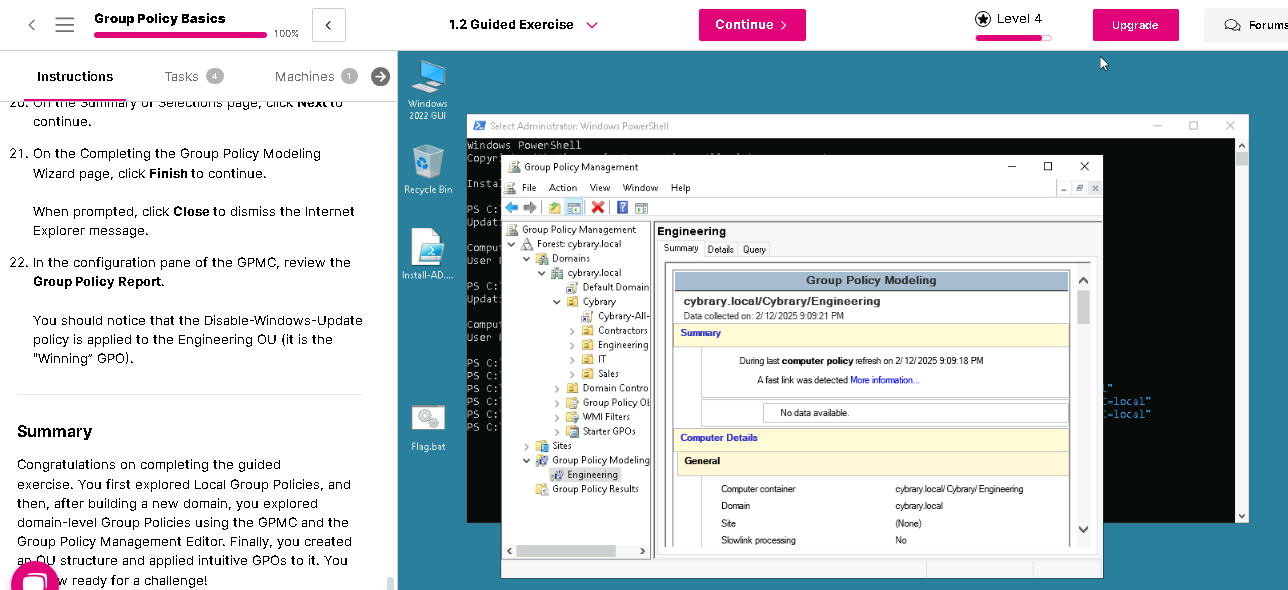Expand the Sites tree node
This screenshot has height=590, width=1288.
point(527,446)
